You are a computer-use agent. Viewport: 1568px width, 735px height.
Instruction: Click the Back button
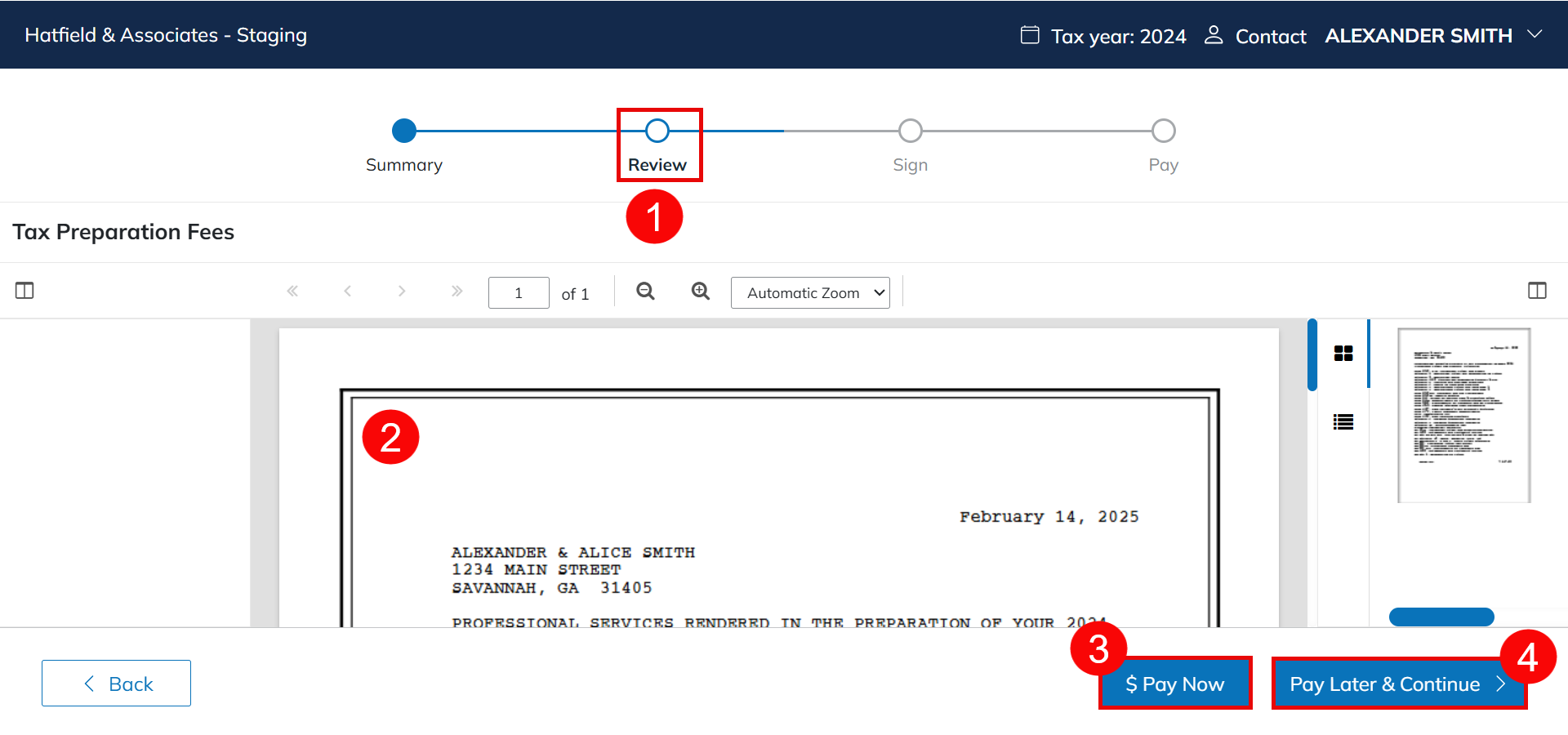click(x=117, y=684)
